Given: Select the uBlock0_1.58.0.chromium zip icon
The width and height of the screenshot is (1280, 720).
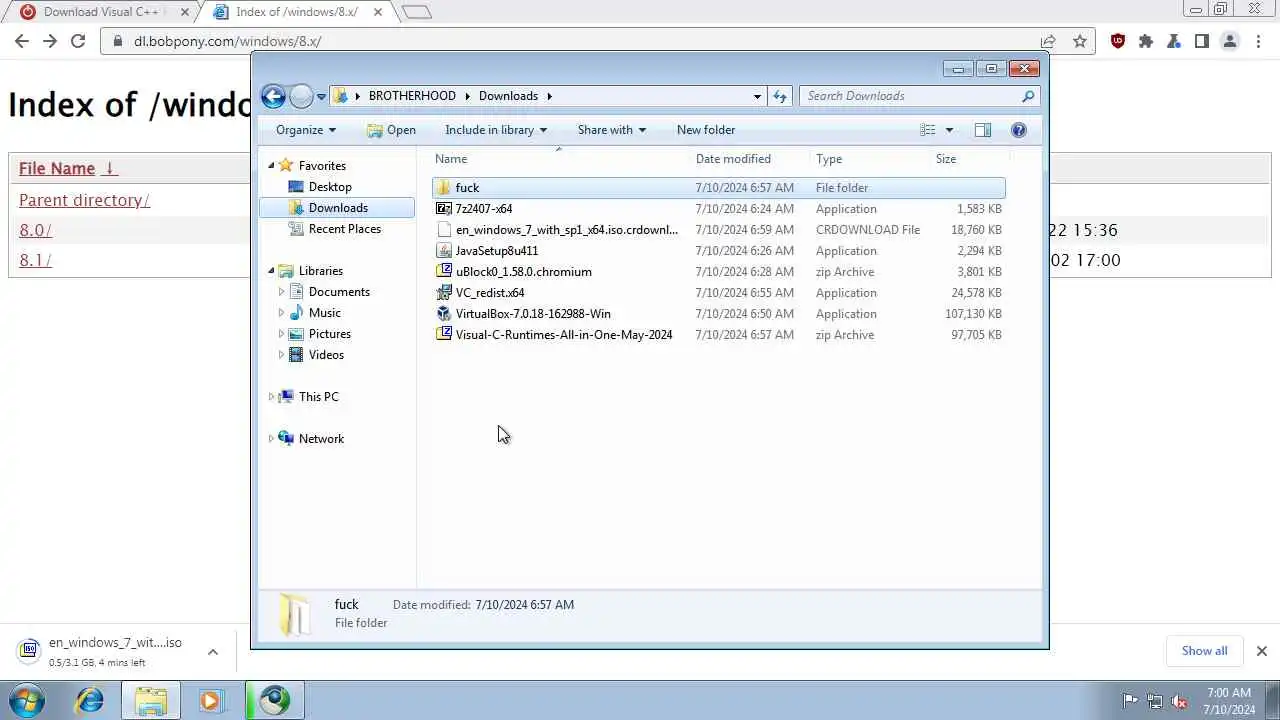Looking at the screenshot, I should tap(444, 272).
